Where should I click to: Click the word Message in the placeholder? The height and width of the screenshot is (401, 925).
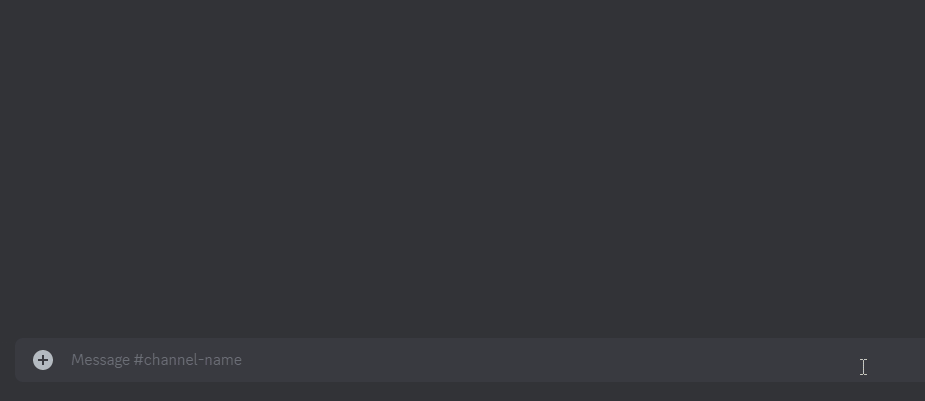pyautogui.click(x=100, y=360)
